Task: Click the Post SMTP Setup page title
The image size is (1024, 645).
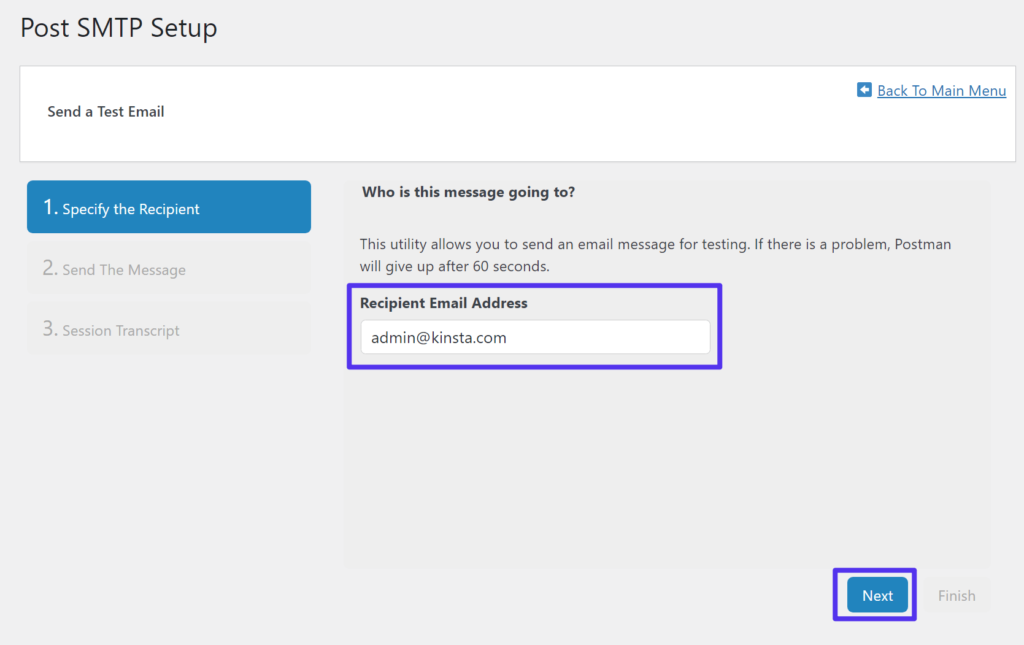Action: [119, 28]
